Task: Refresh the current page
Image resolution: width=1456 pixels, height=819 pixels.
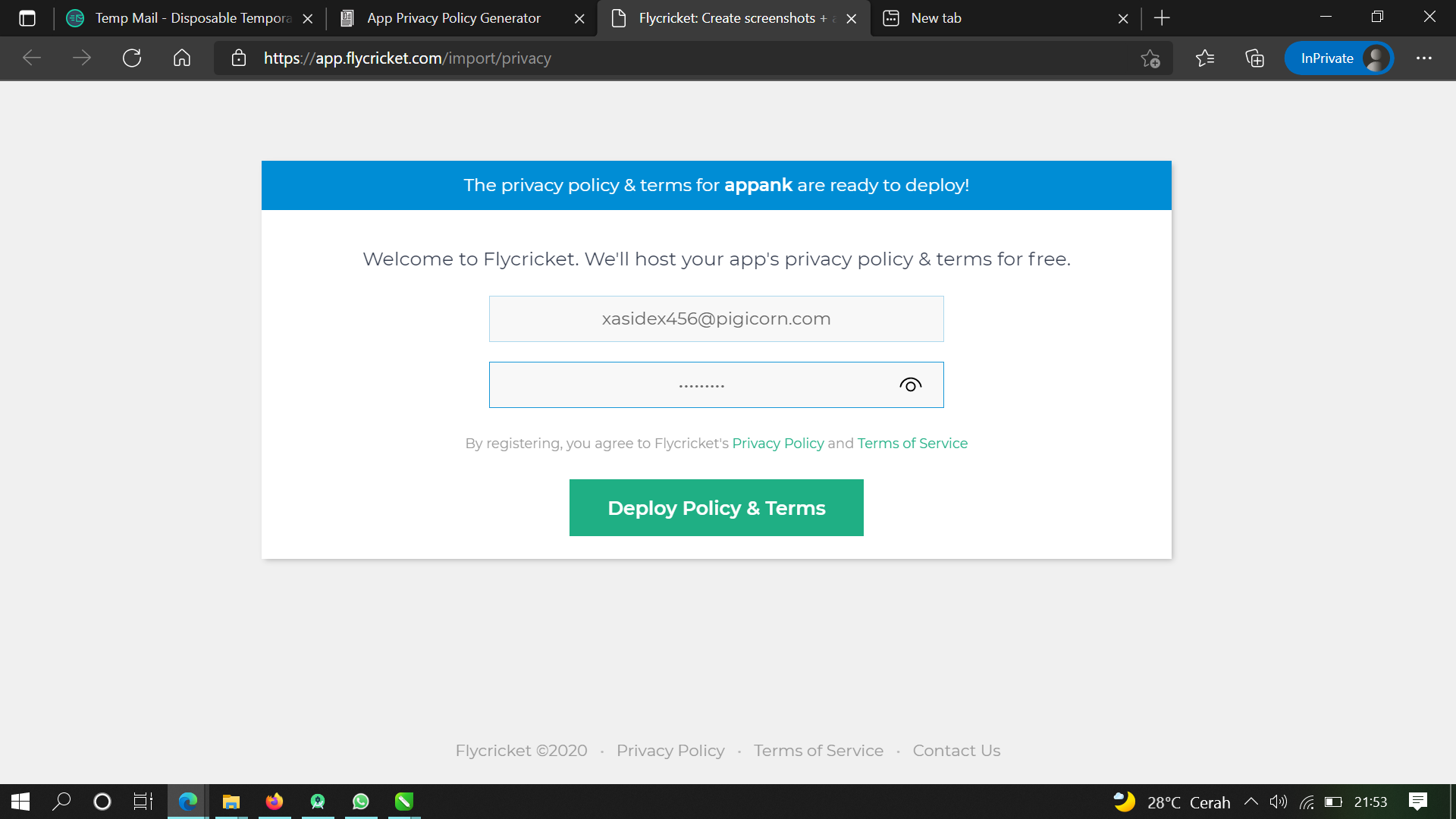Action: pyautogui.click(x=132, y=58)
